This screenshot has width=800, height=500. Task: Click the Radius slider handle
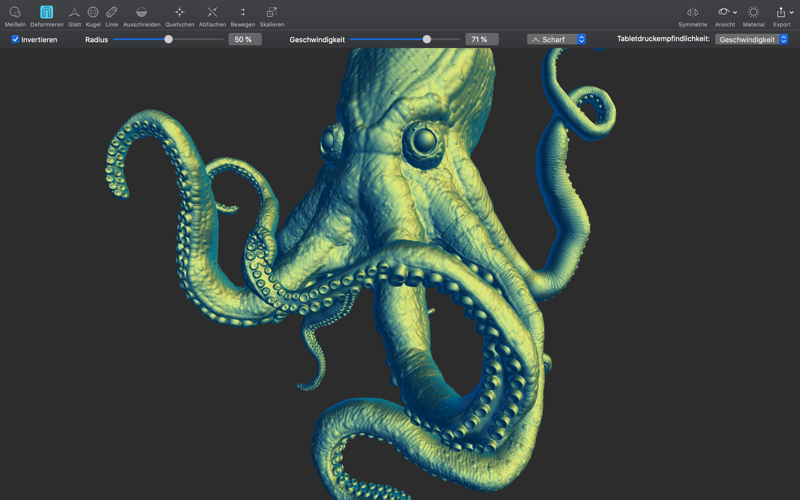point(168,40)
